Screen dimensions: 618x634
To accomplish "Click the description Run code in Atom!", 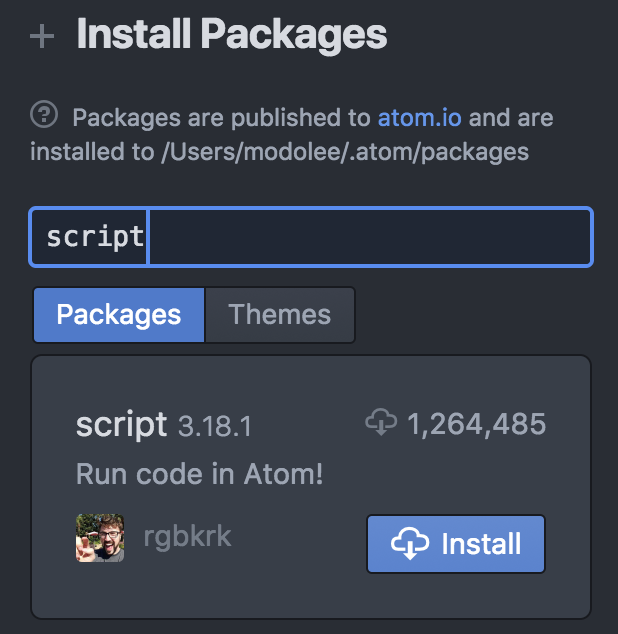I will (x=199, y=474).
